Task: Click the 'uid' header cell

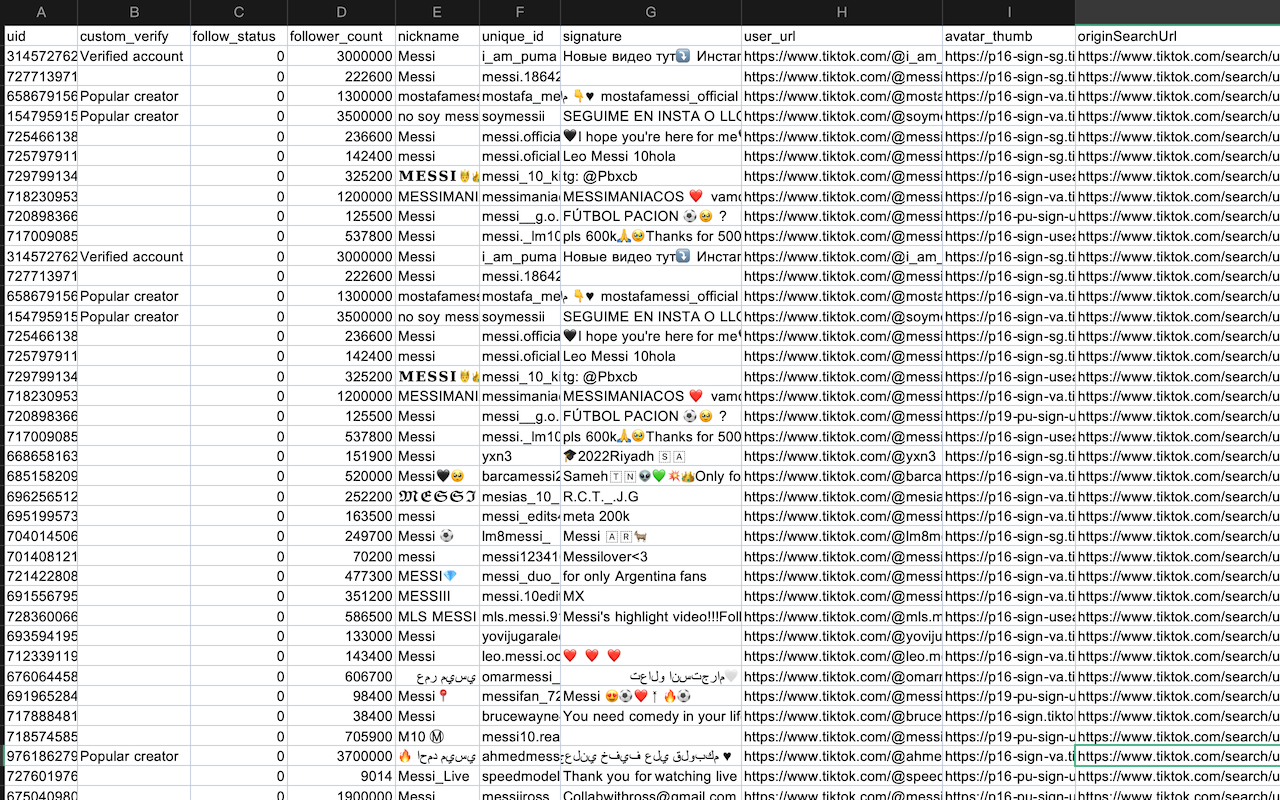Action: point(41,36)
